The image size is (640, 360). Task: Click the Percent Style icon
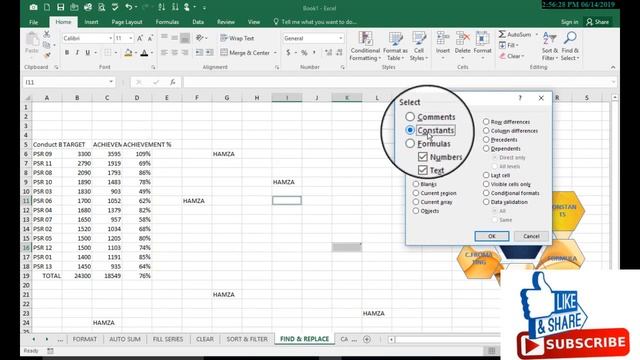(304, 53)
